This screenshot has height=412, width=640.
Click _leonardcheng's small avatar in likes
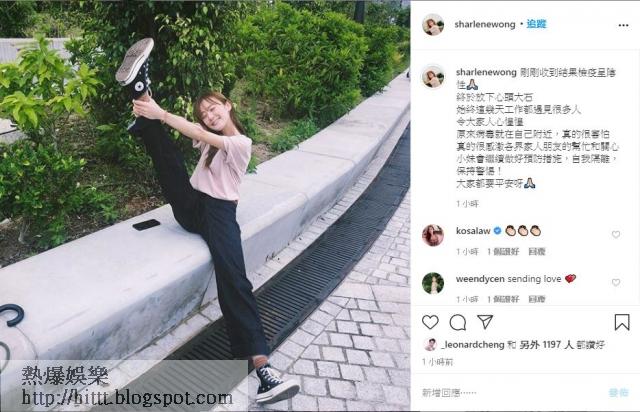pyautogui.click(x=430, y=345)
